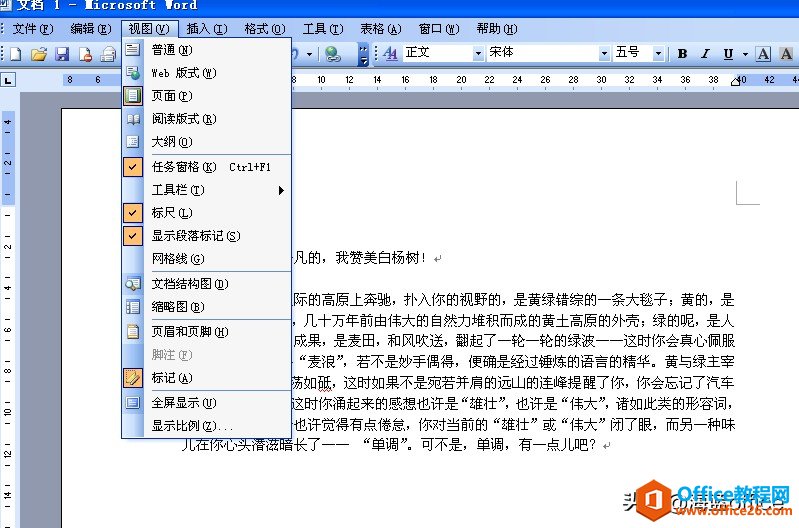Choose 显示比例(Z)... zoom option
This screenshot has width=799, height=528.
coord(207,426)
